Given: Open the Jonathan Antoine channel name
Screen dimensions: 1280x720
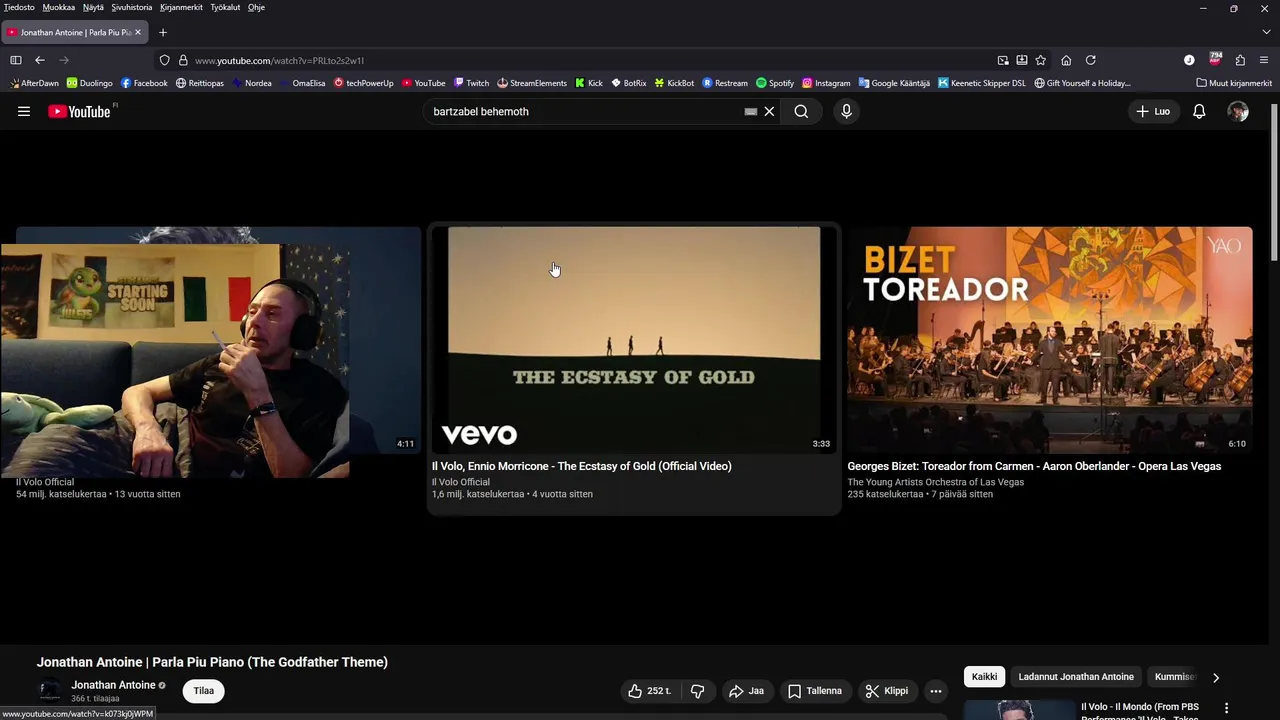Looking at the screenshot, I should click(x=113, y=685).
